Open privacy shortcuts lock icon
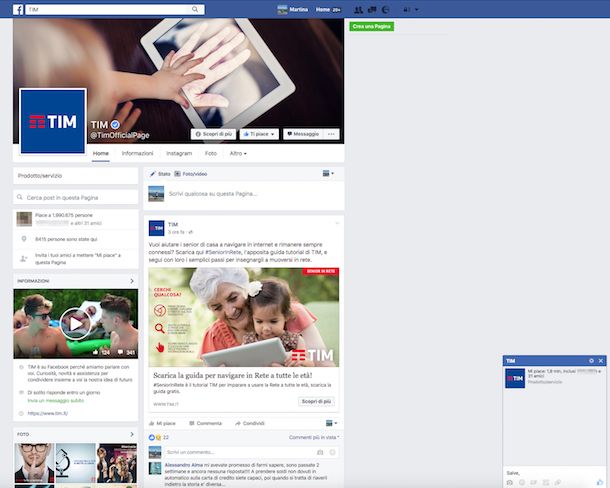Screen dimensions: 610x488 click(406, 10)
